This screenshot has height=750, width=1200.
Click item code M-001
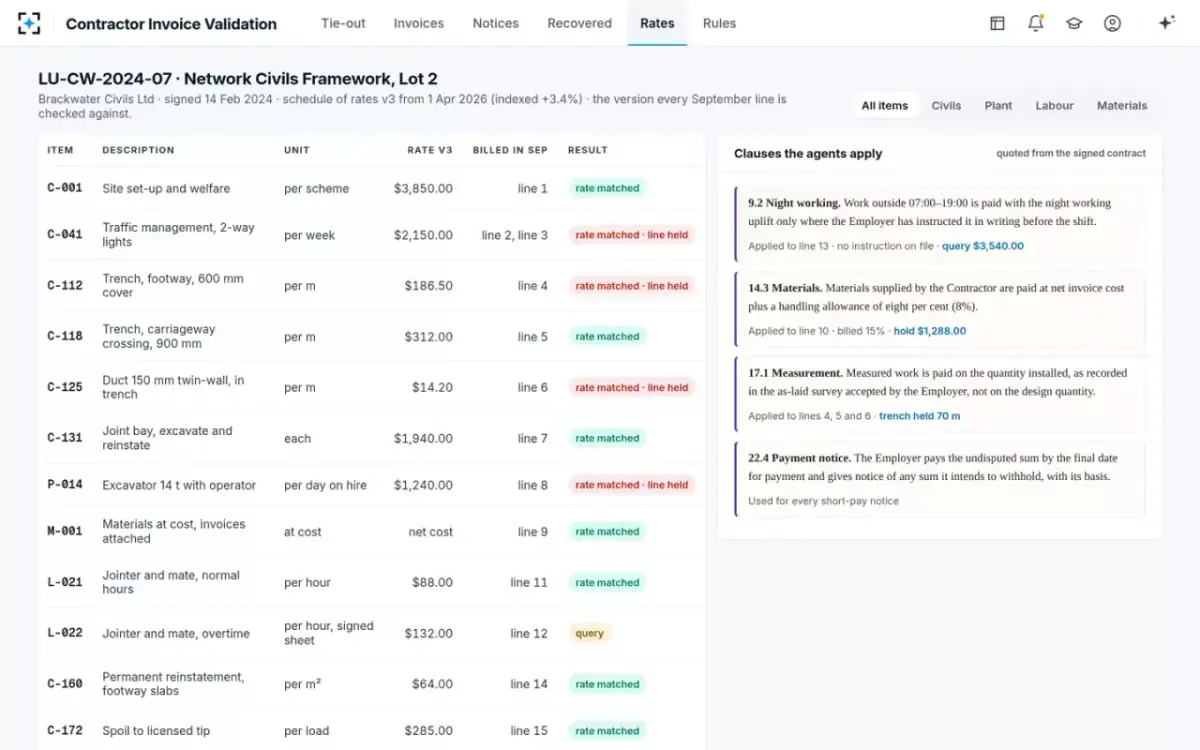pyautogui.click(x=65, y=532)
